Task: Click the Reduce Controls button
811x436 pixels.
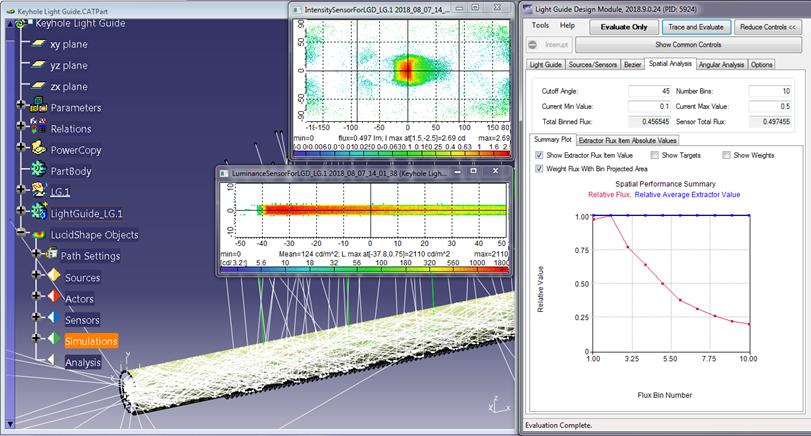Action: (768, 27)
